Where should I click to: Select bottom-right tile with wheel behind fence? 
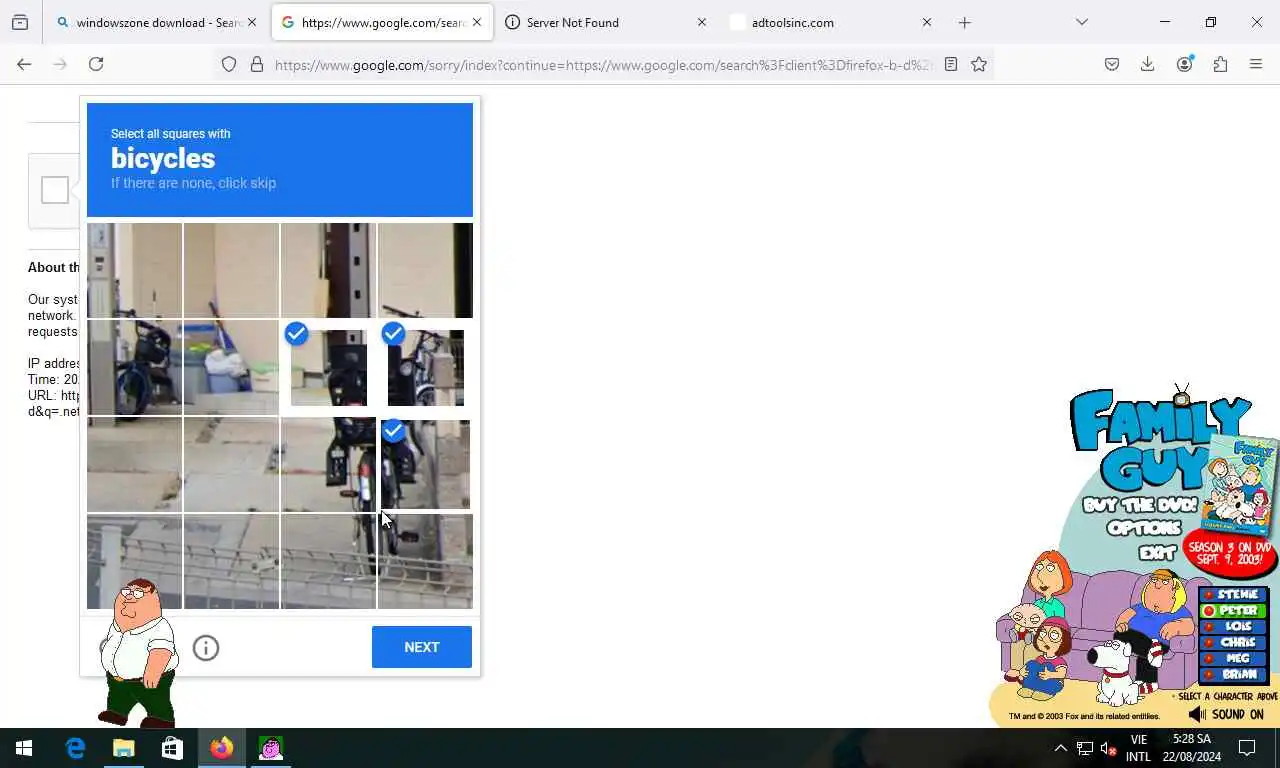[x=425, y=561]
